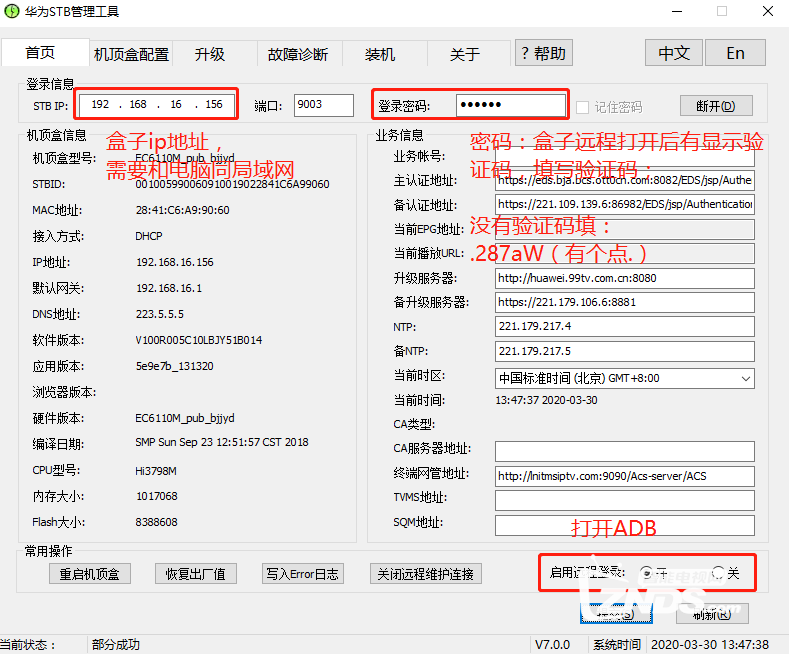
Task: Click the STB IP address field
Action: (156, 105)
